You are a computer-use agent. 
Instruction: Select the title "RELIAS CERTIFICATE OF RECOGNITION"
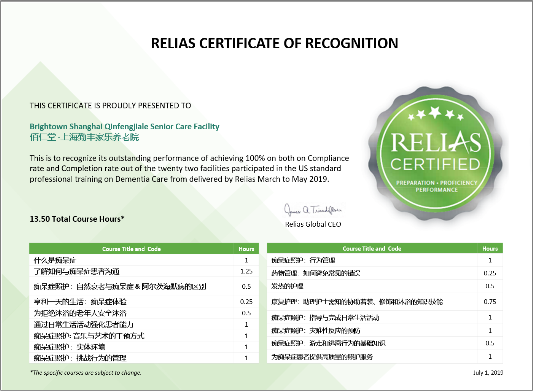point(275,43)
